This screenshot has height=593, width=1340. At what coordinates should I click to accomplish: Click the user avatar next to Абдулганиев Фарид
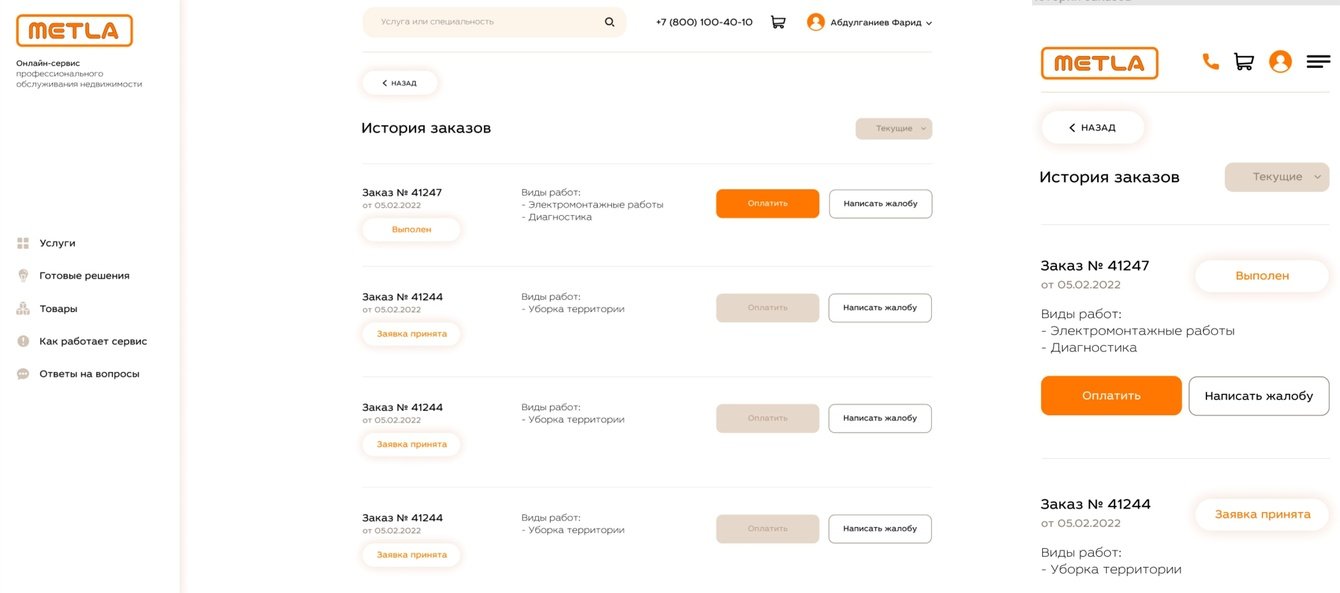815,22
